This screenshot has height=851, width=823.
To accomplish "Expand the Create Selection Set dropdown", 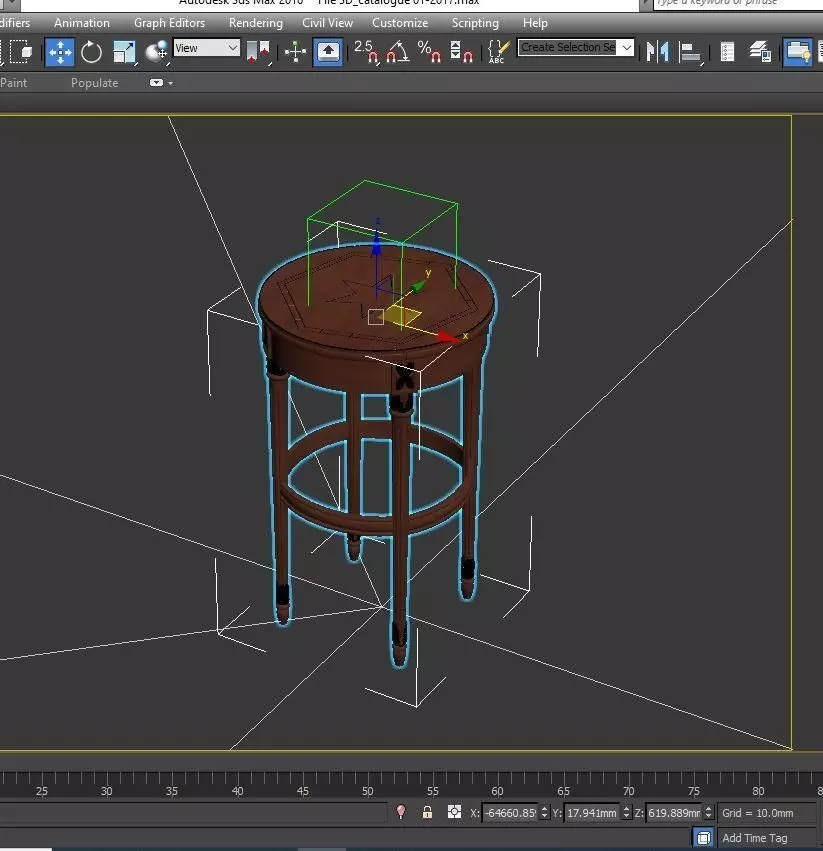I will 626,48.
